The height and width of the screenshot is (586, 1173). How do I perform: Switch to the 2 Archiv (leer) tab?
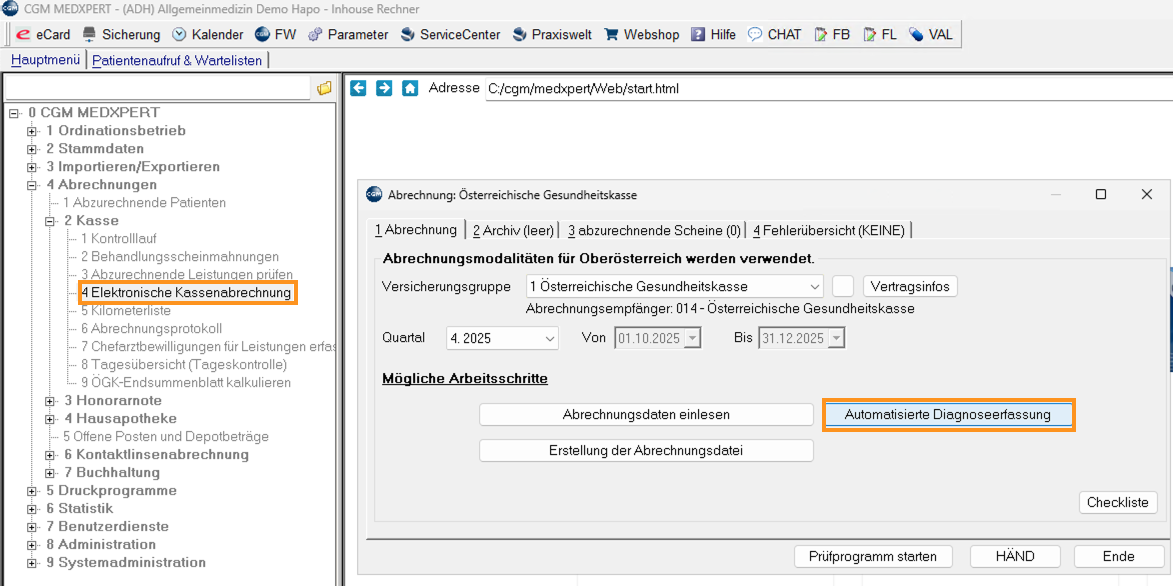(511, 230)
